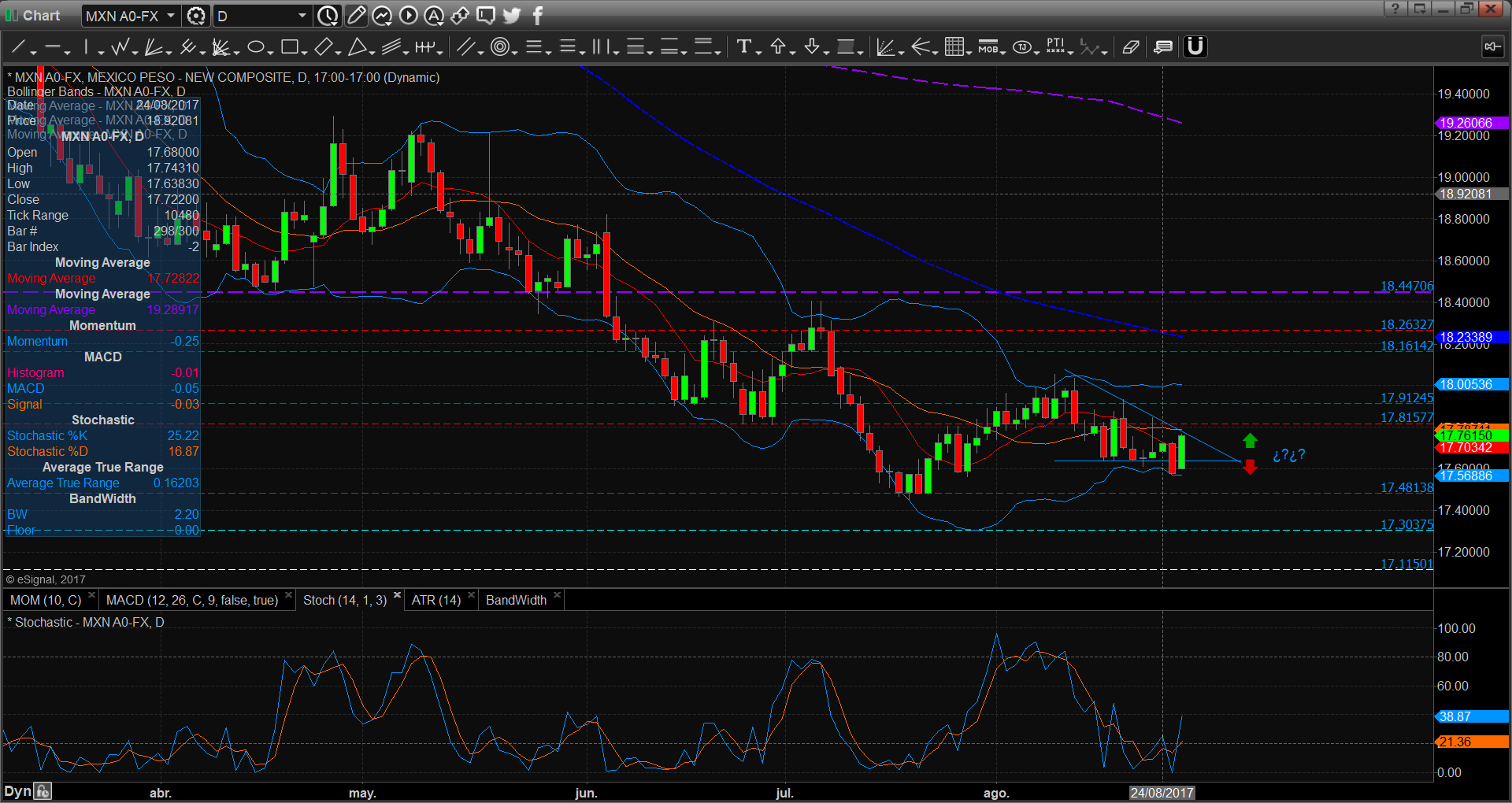Click the blue 18.23389 price label
Screen dimensions: 1512x803
(1471, 337)
